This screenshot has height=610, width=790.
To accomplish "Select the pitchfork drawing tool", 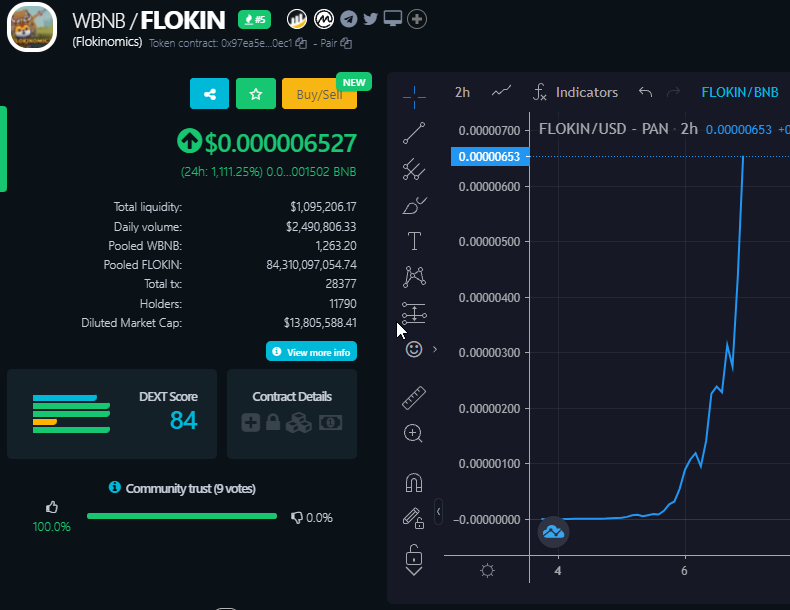I will pyautogui.click(x=414, y=169).
